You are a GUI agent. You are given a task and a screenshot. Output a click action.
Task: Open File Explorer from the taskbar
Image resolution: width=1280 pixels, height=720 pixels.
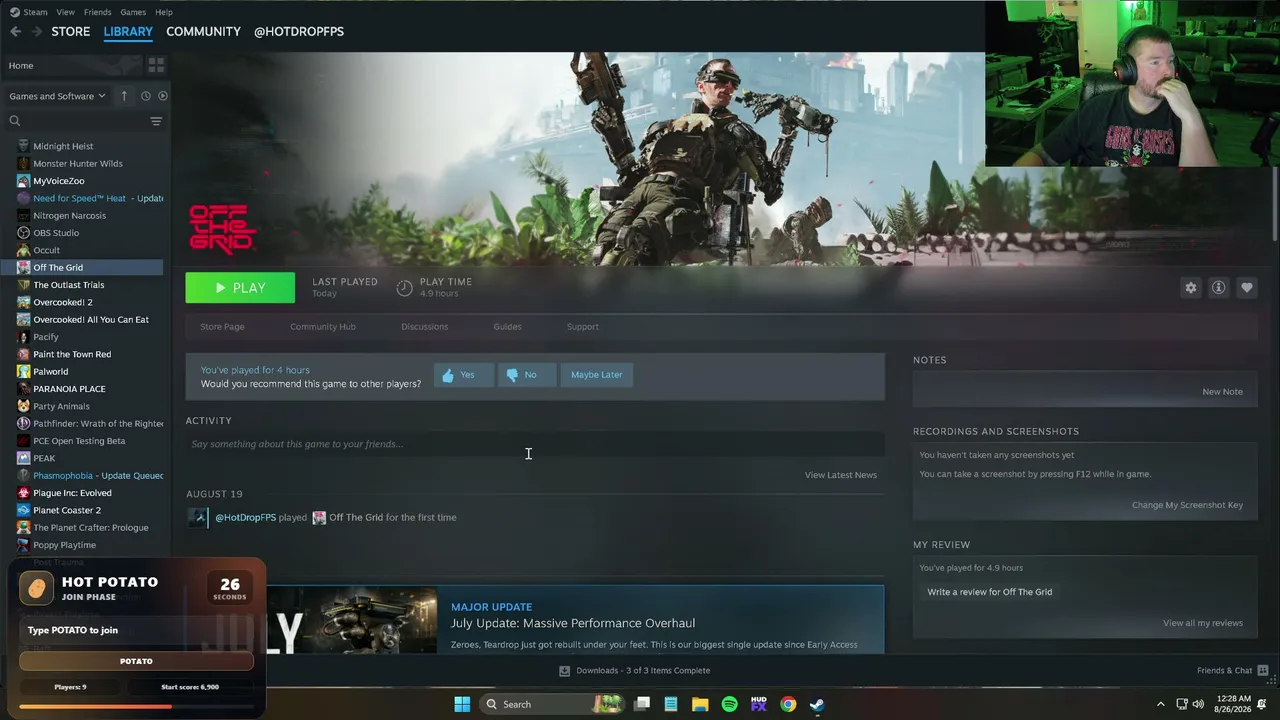[x=700, y=704]
